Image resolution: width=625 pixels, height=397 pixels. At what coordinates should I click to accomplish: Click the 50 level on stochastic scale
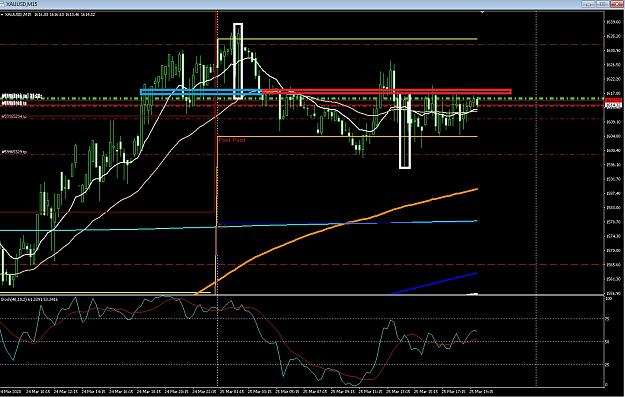[607, 342]
